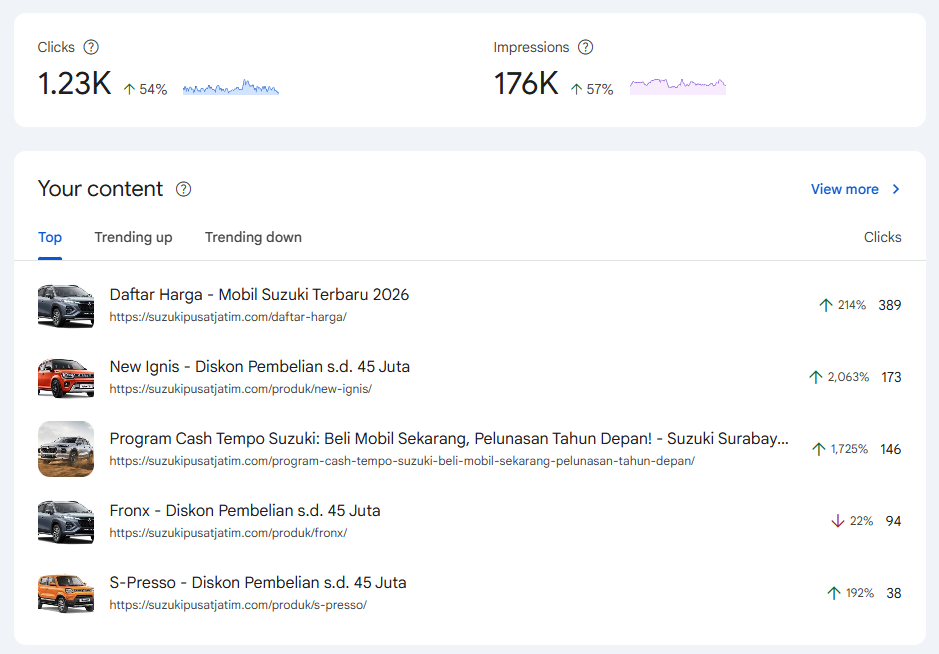Open the New Ignis content title
The width and height of the screenshot is (939, 654).
coord(259,367)
